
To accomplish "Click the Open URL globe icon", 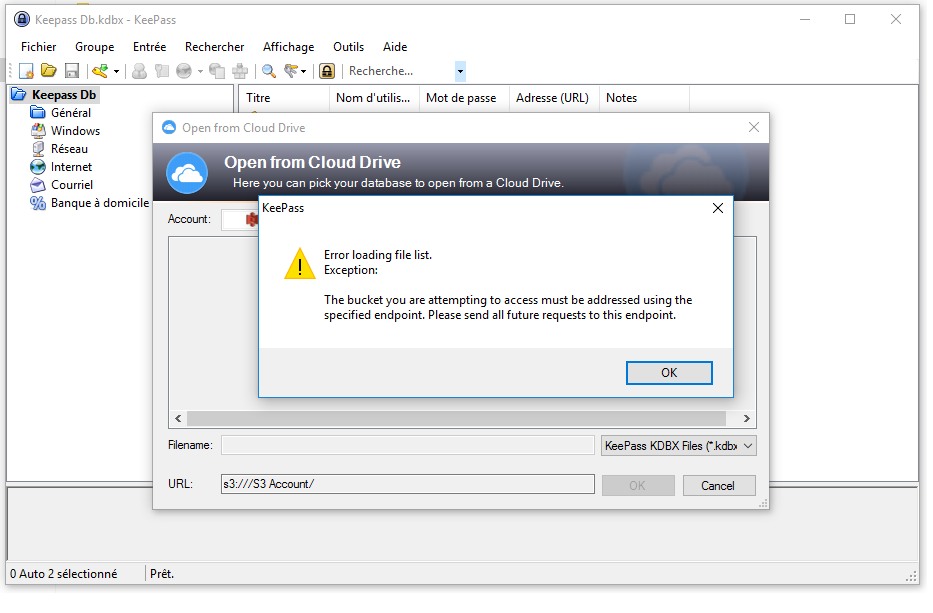I will coord(184,71).
